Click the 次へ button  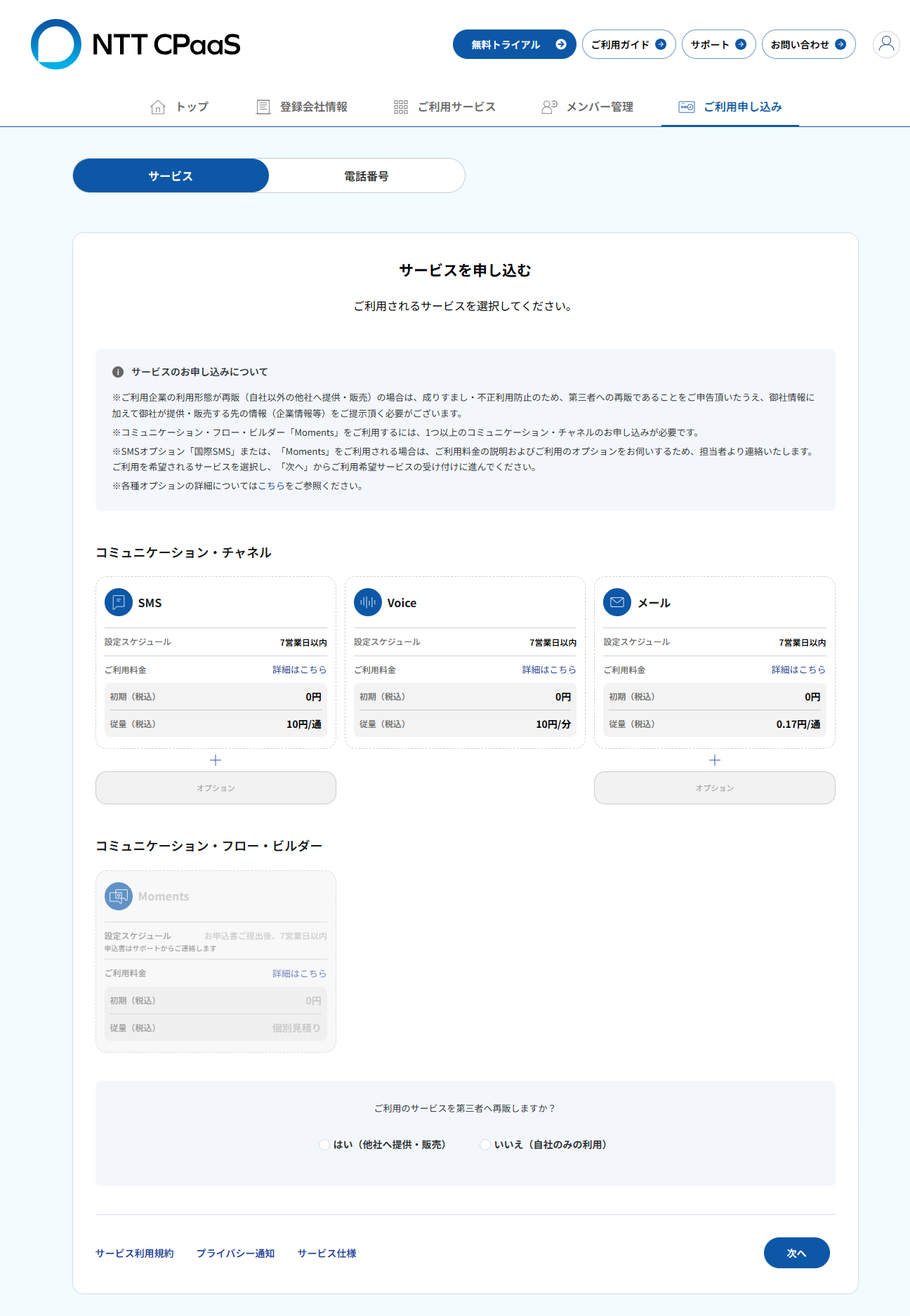[x=797, y=1253]
